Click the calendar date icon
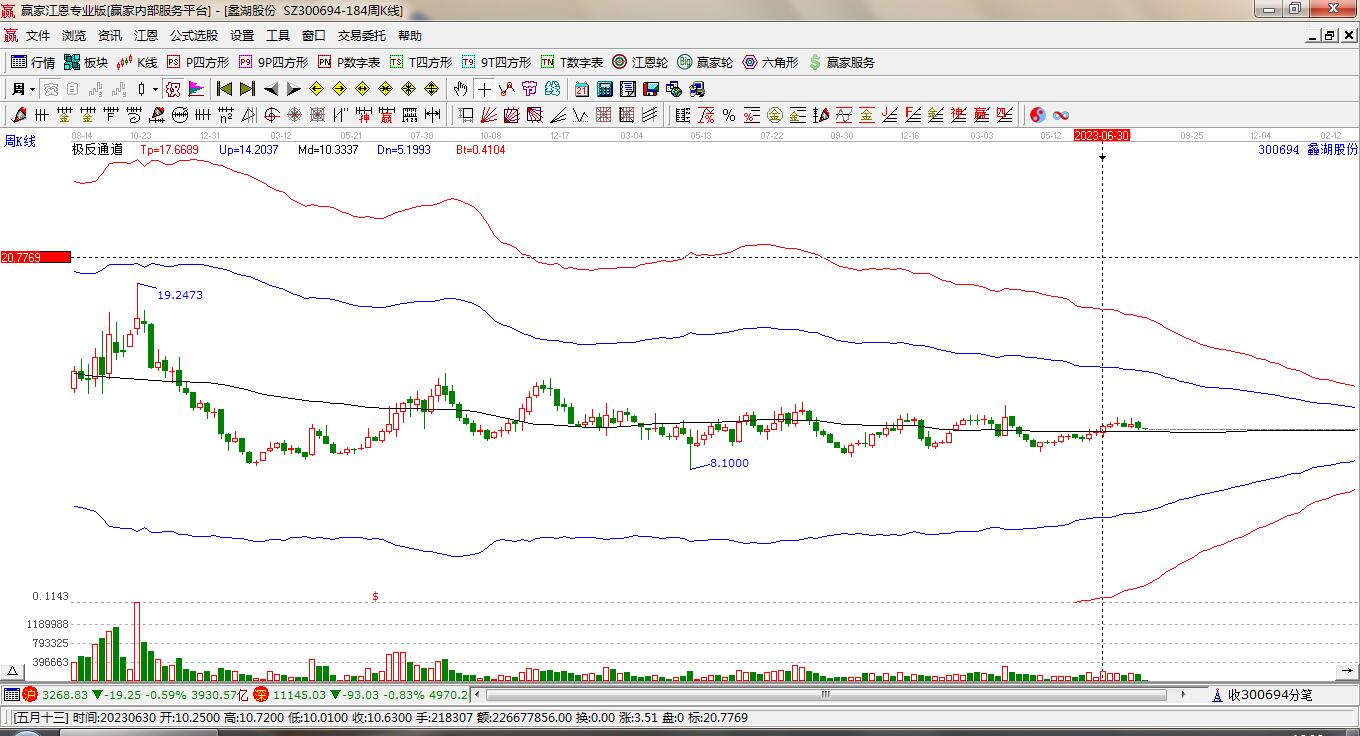 581,89
